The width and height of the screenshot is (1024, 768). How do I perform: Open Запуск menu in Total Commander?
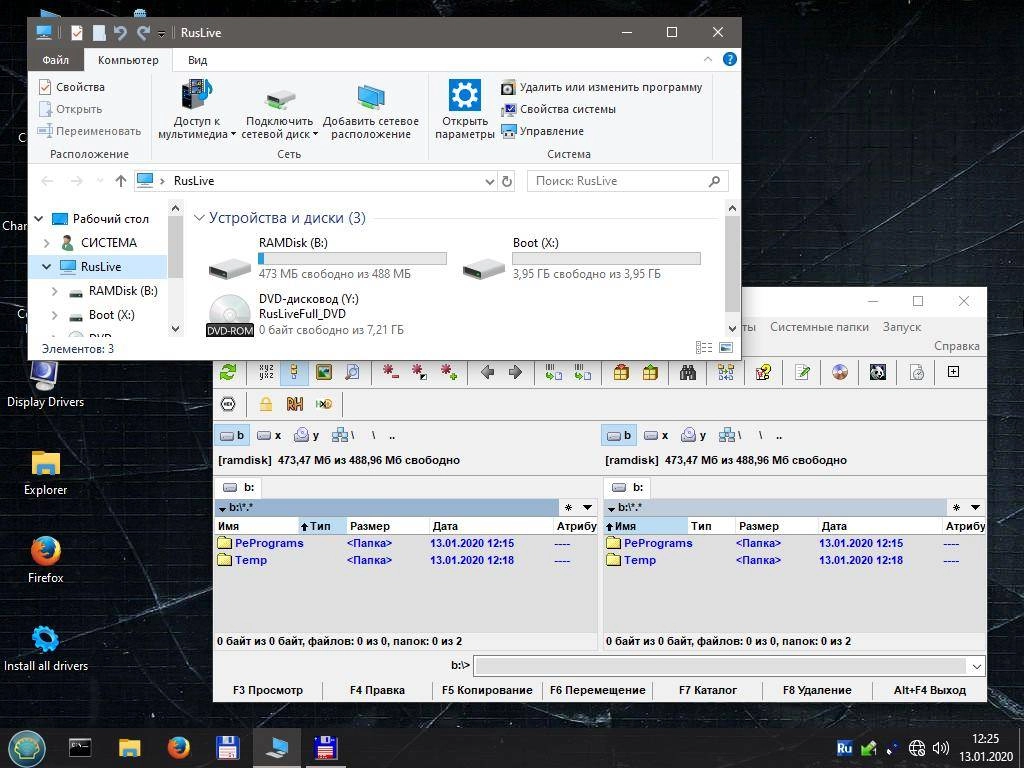tap(902, 327)
